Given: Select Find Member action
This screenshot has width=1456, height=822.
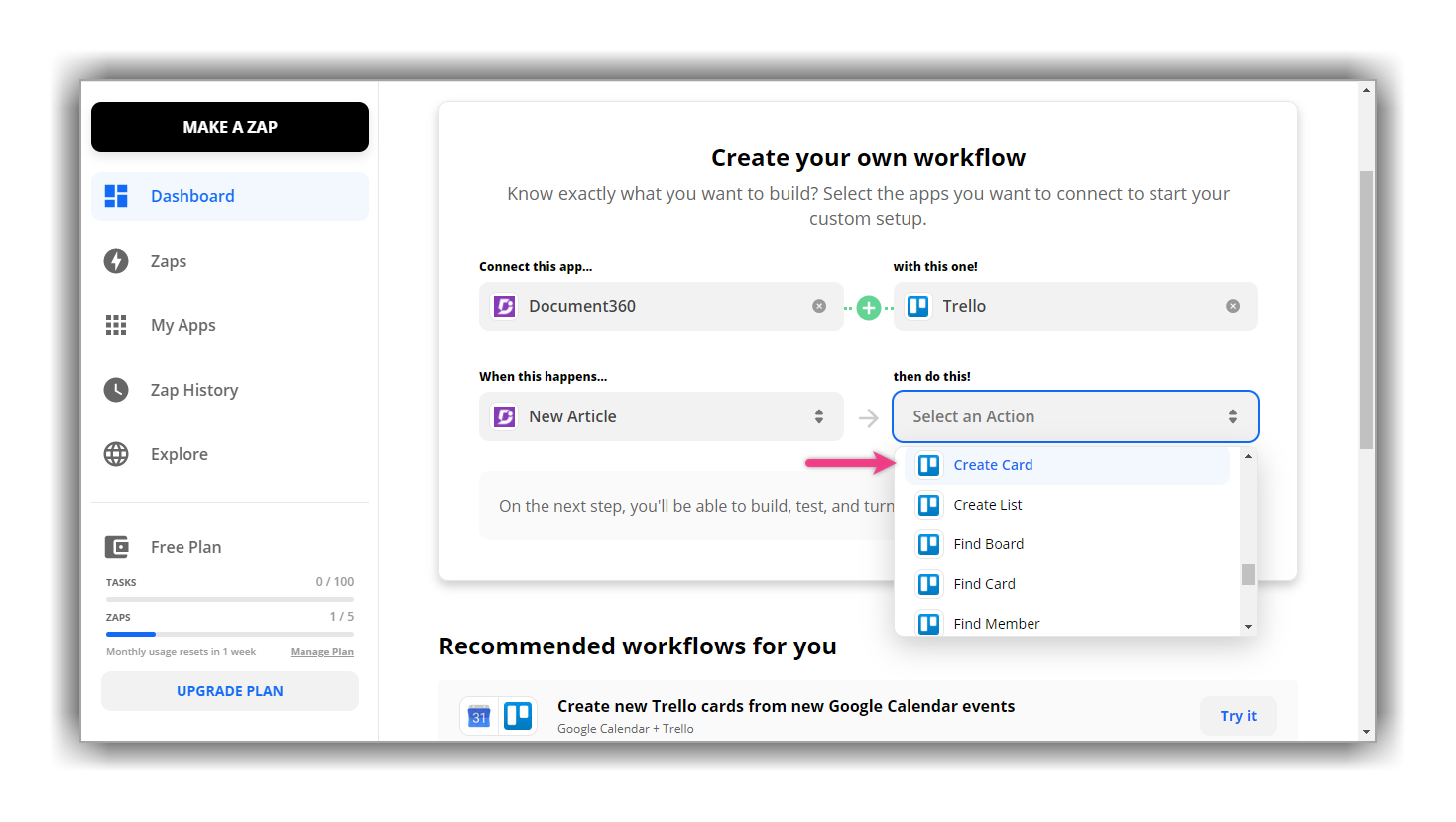Looking at the screenshot, I should [1067, 622].
